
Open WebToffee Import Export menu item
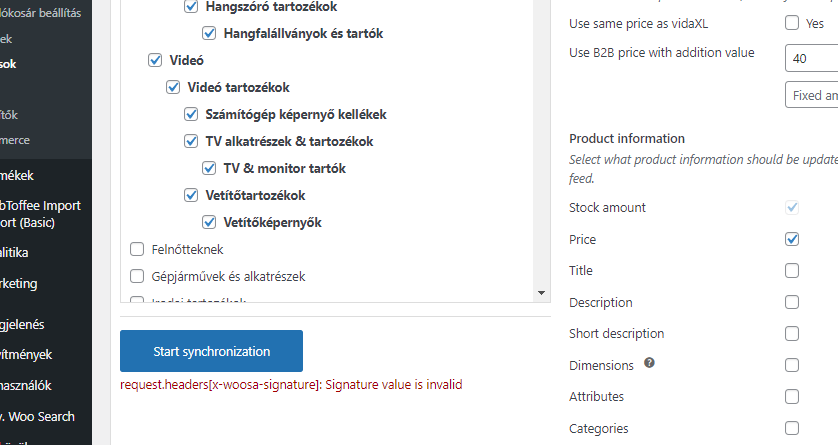[40, 214]
